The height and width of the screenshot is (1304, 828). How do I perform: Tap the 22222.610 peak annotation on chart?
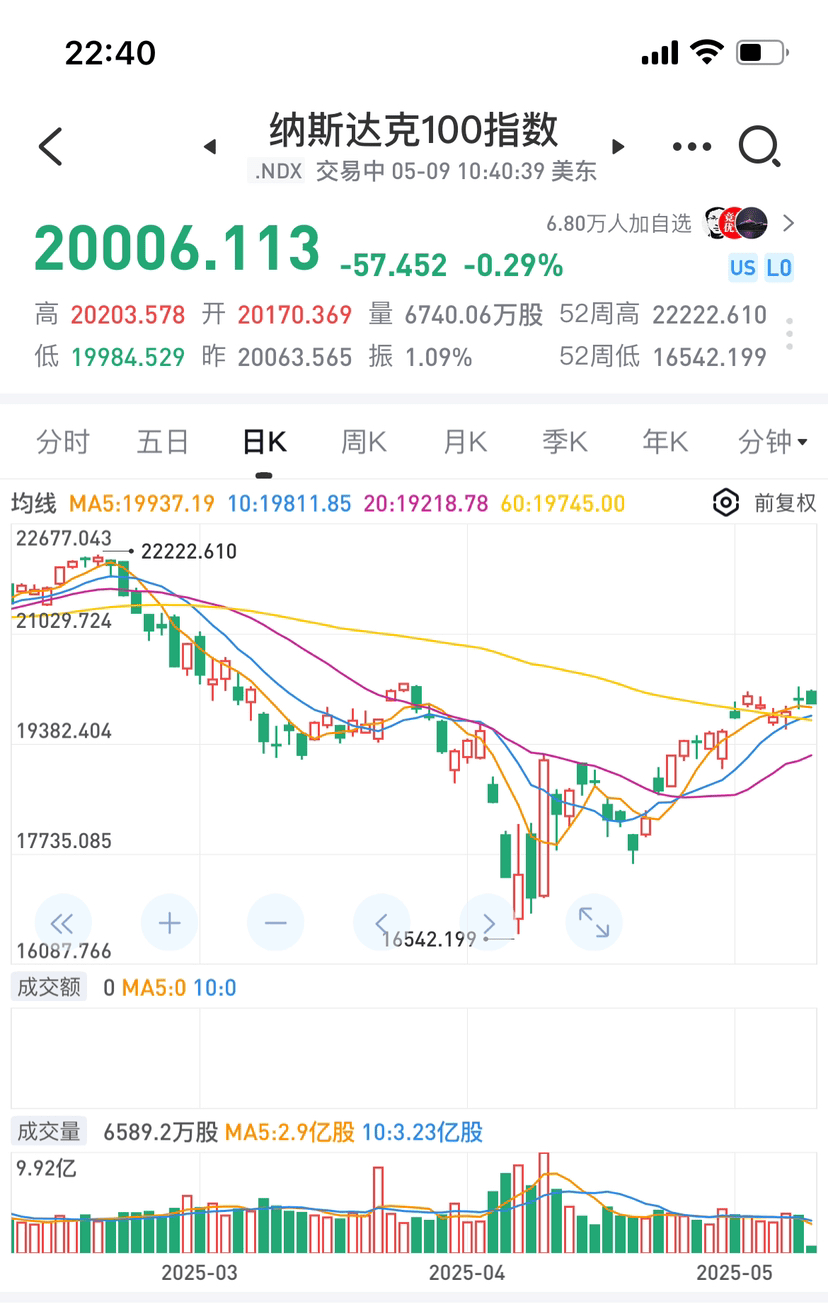pyautogui.click(x=189, y=551)
